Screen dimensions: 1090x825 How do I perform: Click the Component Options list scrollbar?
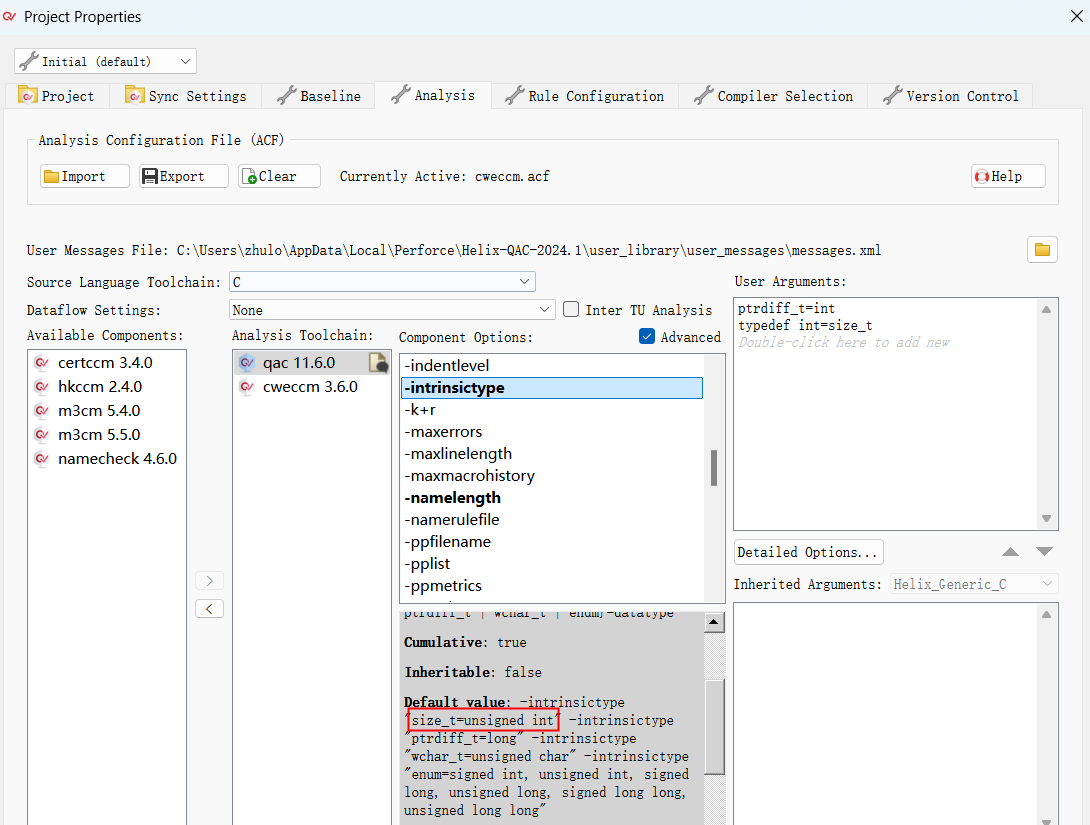click(714, 467)
